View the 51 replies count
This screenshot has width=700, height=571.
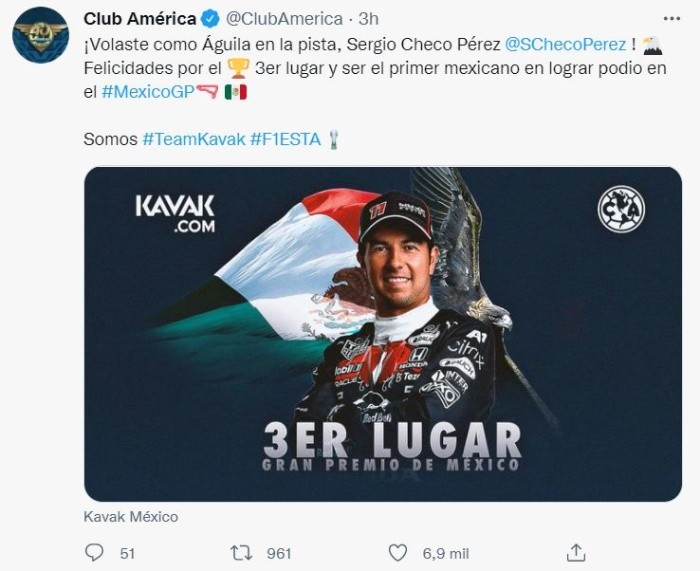coord(127,553)
